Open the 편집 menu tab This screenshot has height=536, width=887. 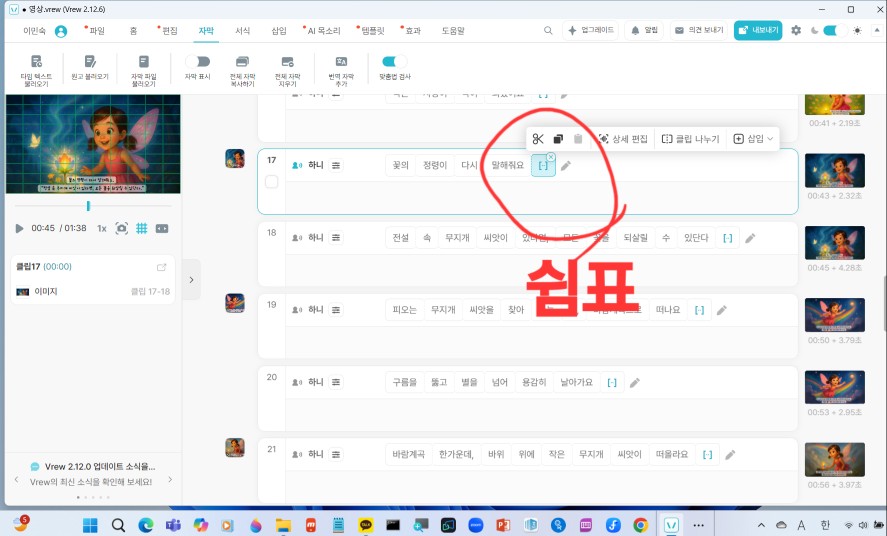pos(169,30)
